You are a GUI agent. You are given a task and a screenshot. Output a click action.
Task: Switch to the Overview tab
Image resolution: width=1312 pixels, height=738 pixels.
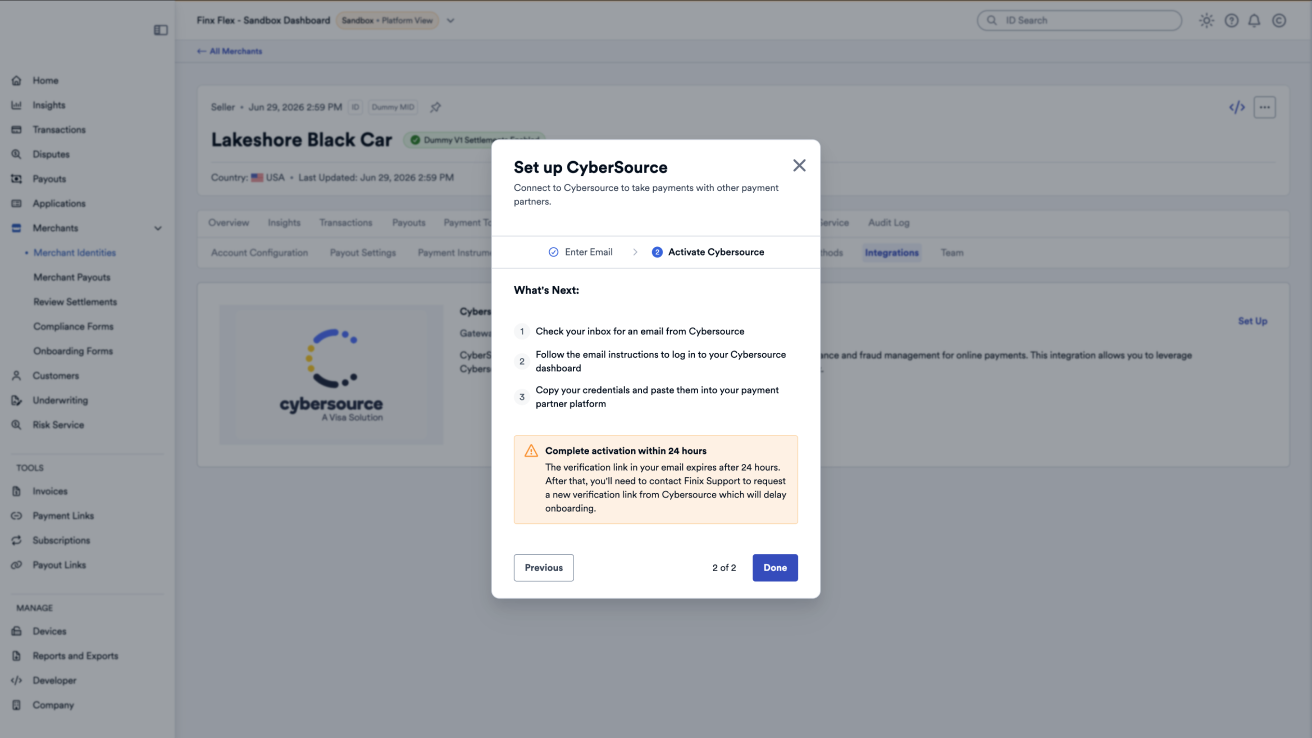tap(228, 223)
